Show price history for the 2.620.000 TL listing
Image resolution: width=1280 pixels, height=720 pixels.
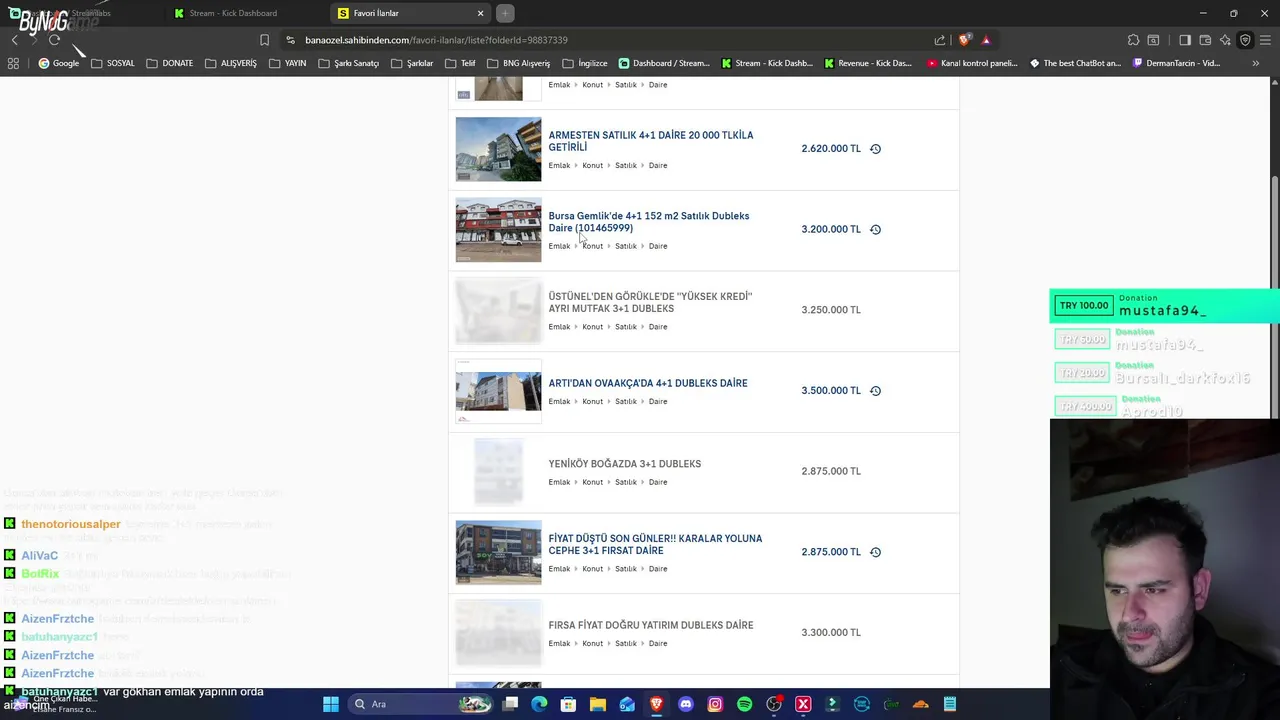click(875, 148)
